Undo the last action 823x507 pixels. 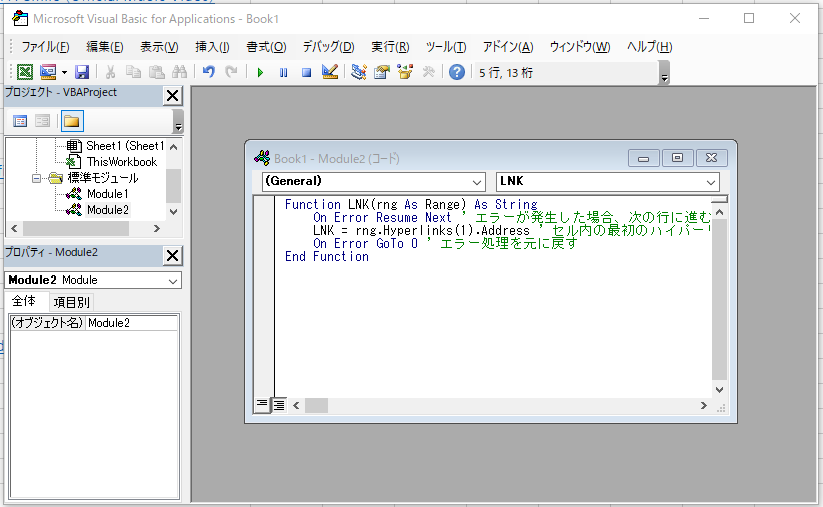point(209,72)
